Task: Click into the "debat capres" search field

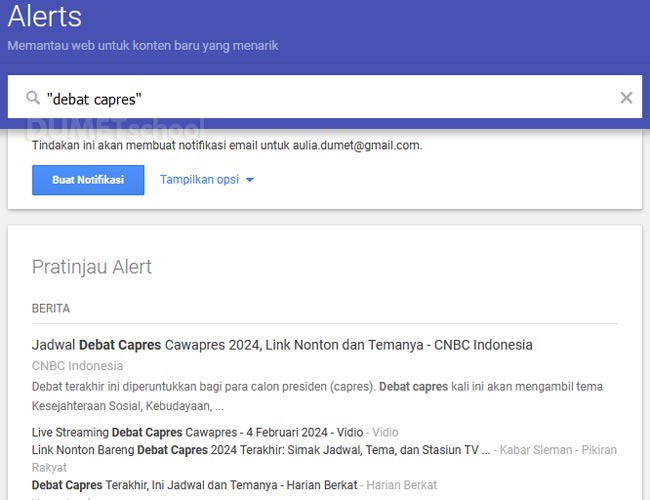Action: 325,97
